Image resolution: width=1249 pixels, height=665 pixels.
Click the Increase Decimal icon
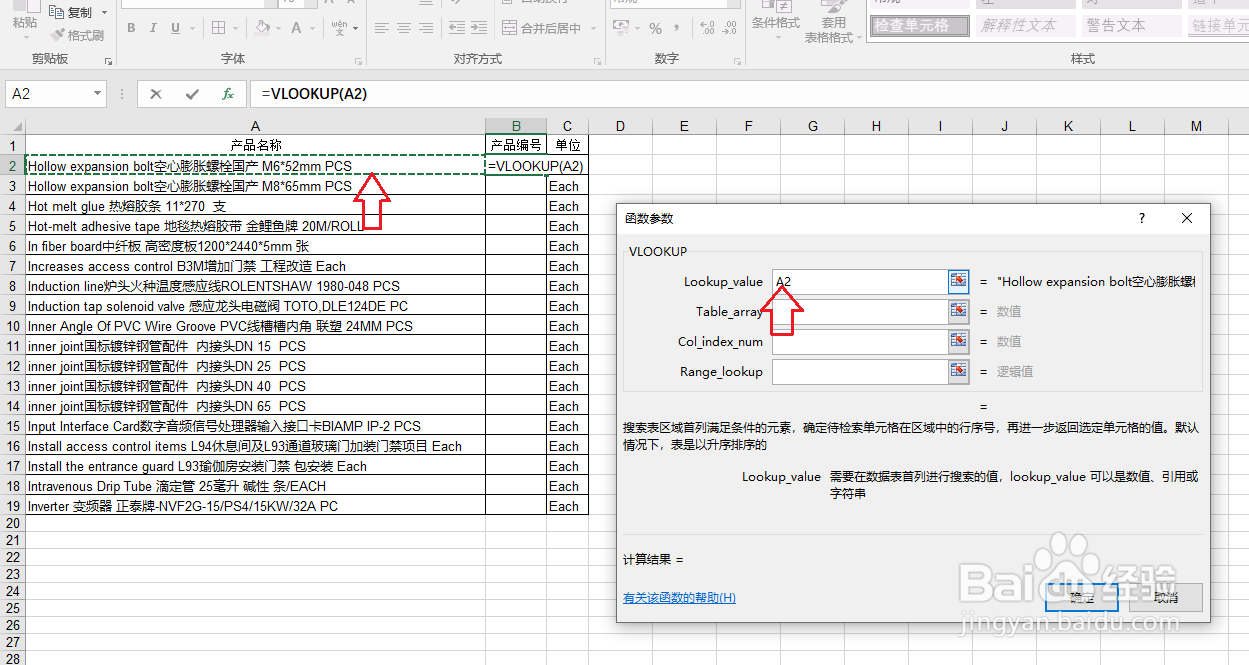pos(707,28)
